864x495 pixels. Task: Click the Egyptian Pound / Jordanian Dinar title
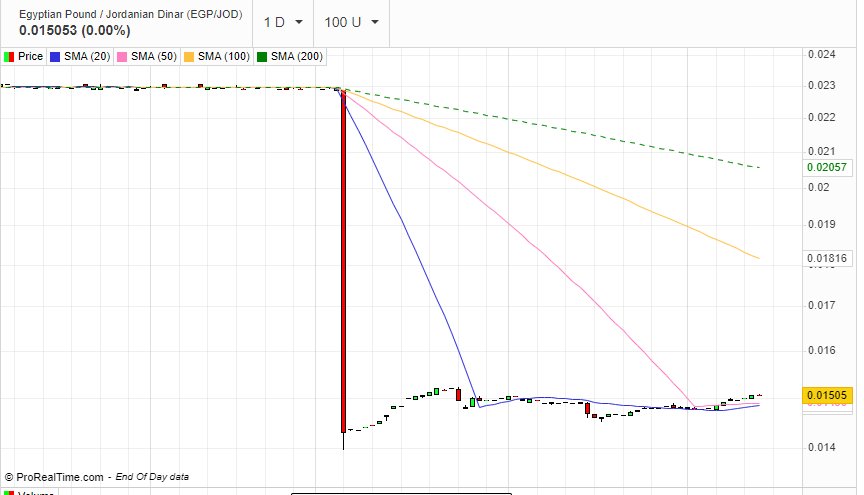pos(131,14)
